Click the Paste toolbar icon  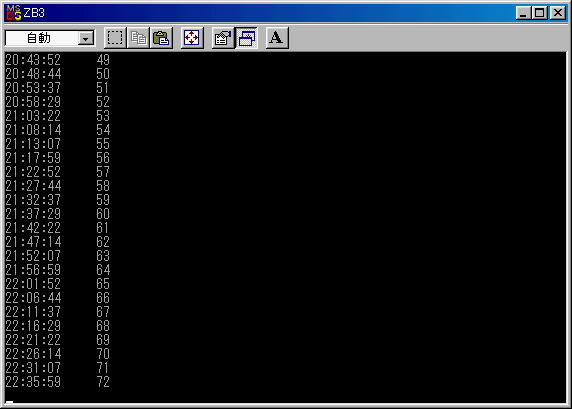pyautogui.click(x=161, y=38)
